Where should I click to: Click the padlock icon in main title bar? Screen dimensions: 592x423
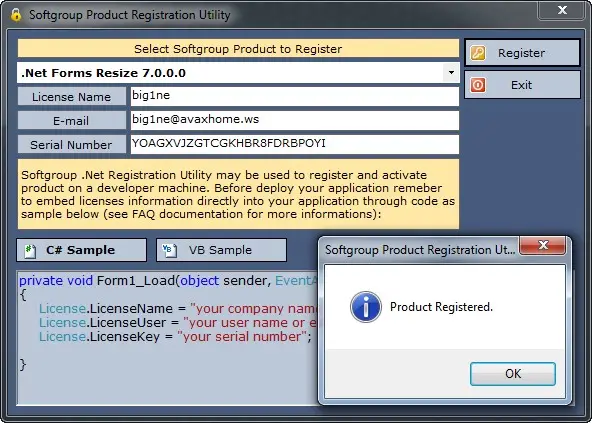[16, 15]
